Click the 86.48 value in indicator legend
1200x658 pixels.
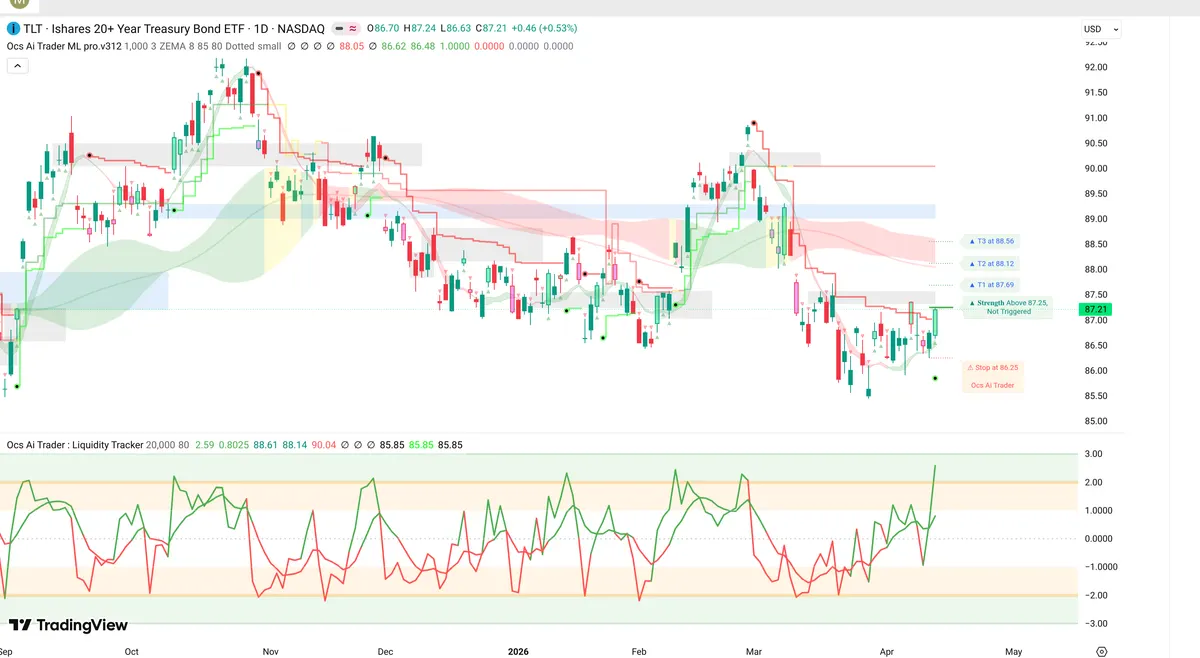(x=424, y=45)
